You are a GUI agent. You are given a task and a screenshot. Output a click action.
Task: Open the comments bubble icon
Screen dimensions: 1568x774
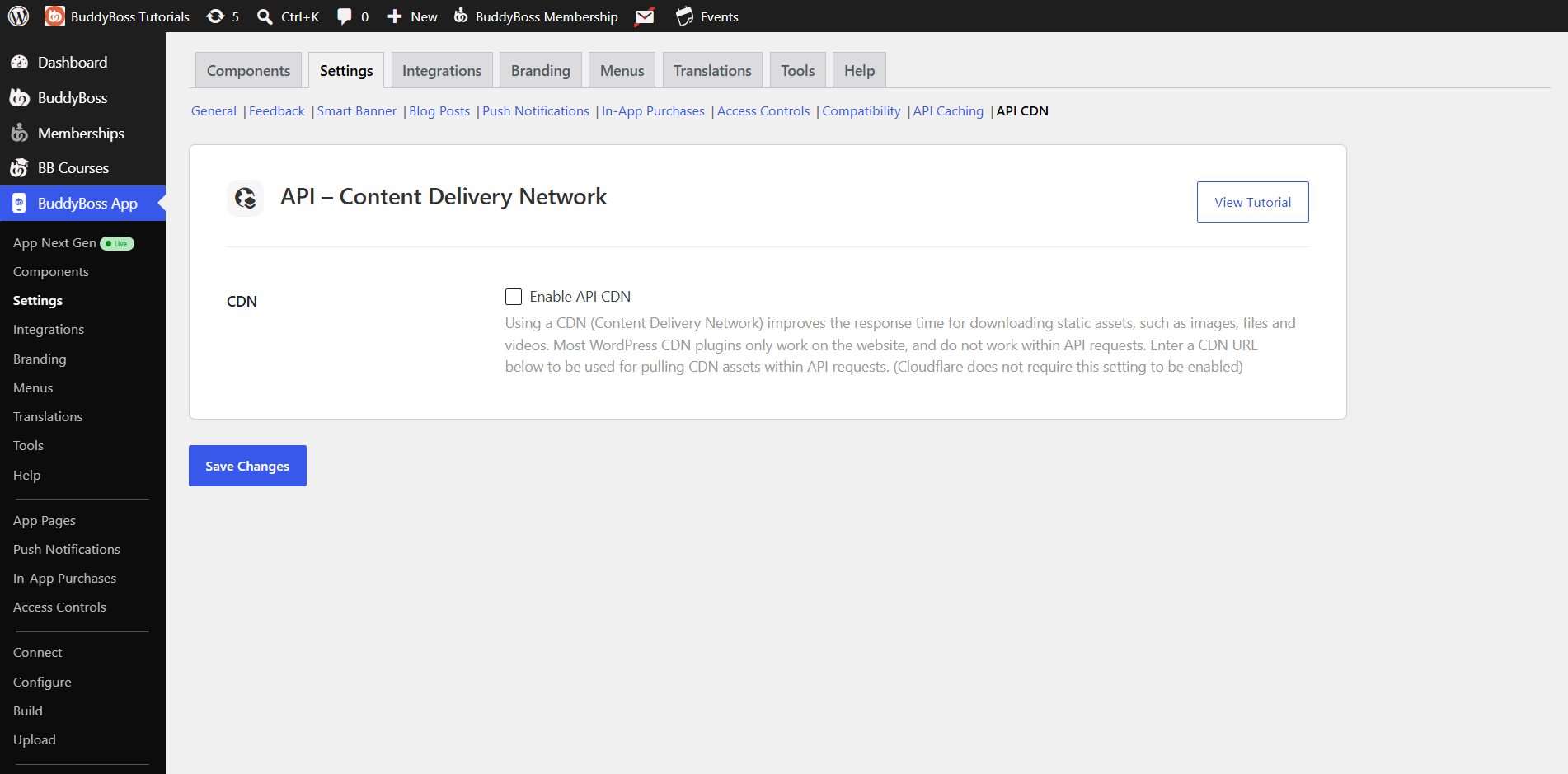[345, 16]
